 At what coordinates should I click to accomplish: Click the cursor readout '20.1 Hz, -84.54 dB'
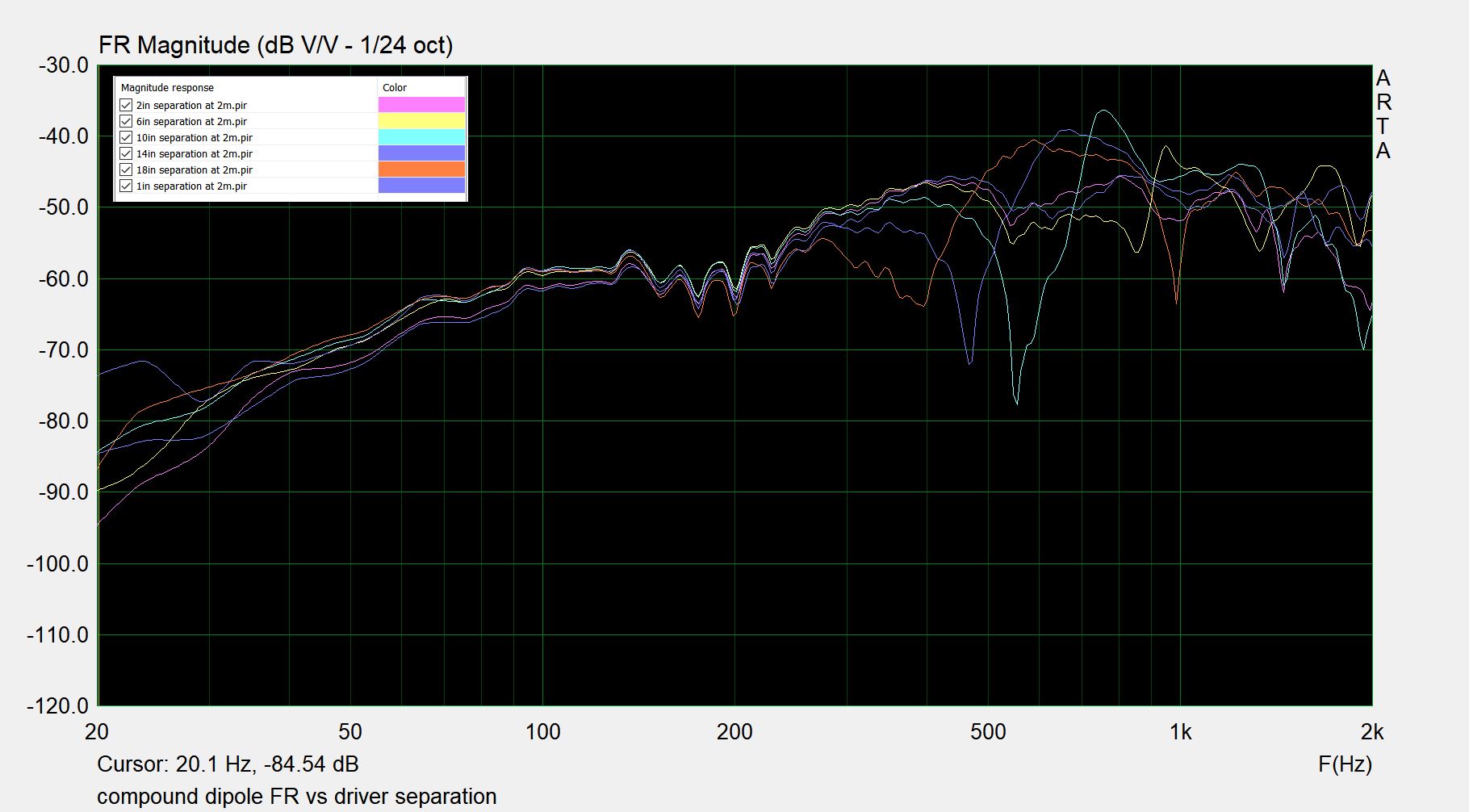[267, 764]
